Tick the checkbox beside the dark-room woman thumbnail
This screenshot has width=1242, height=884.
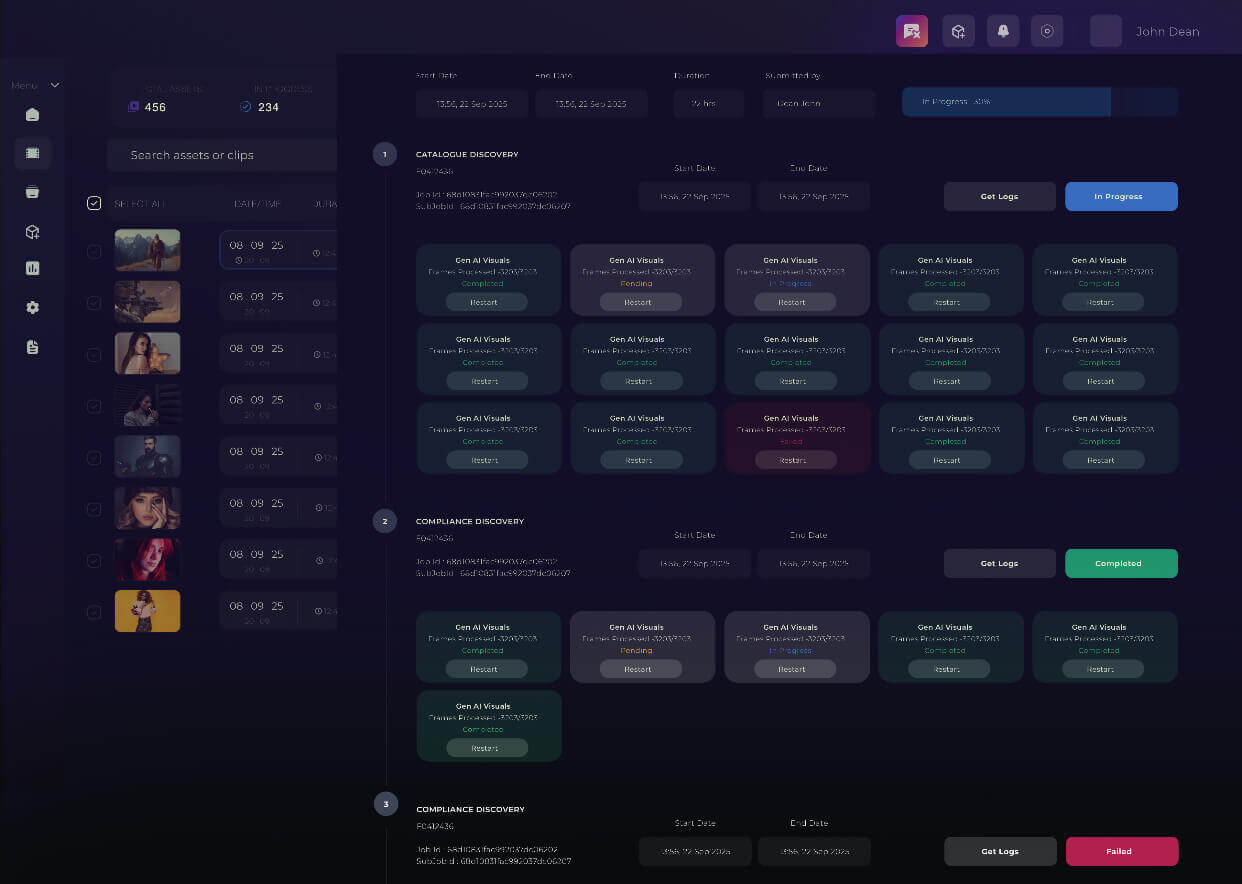click(x=94, y=406)
